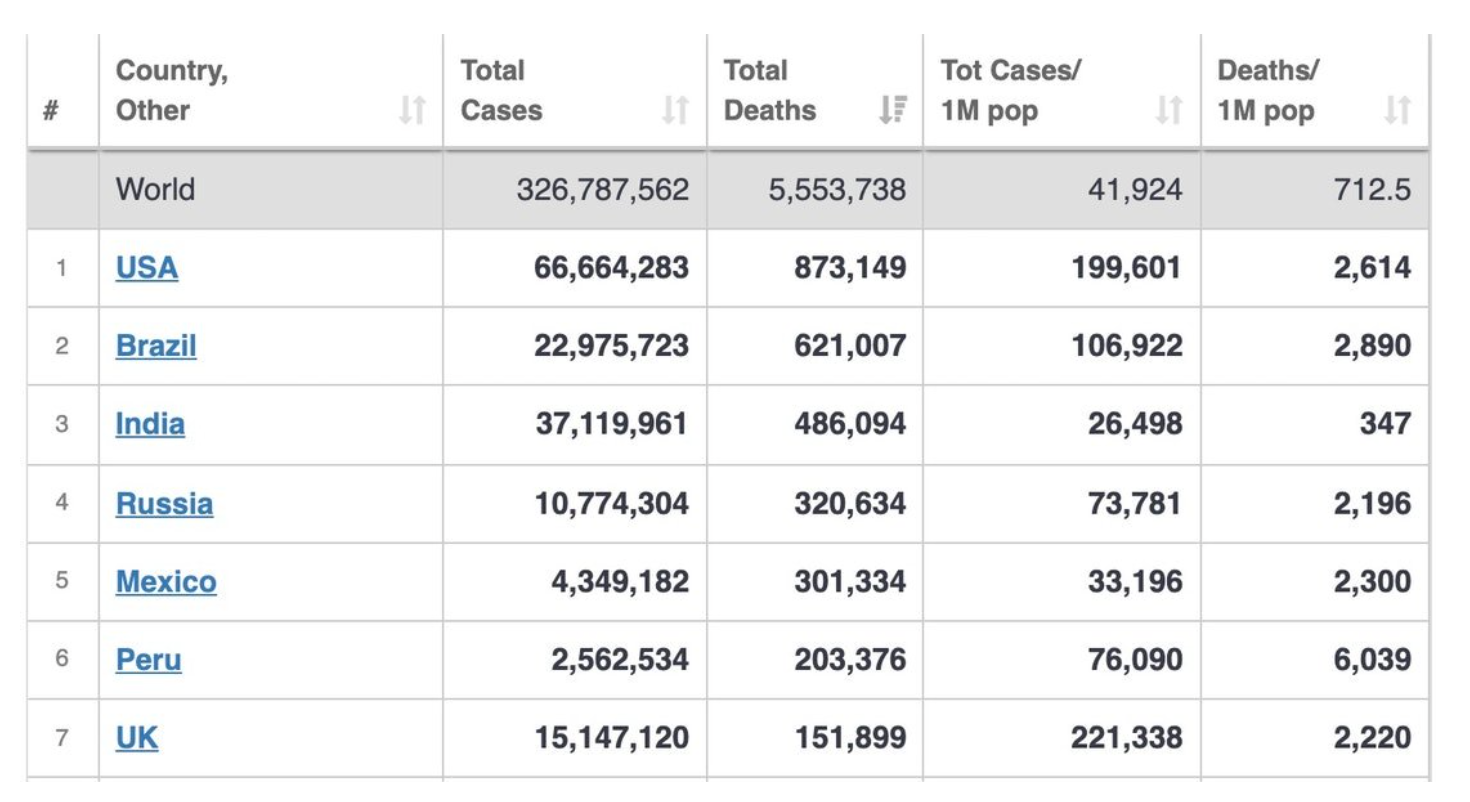1470x802 pixels.
Task: Select Brazil cases per million 106,922
Action: tap(1125, 345)
